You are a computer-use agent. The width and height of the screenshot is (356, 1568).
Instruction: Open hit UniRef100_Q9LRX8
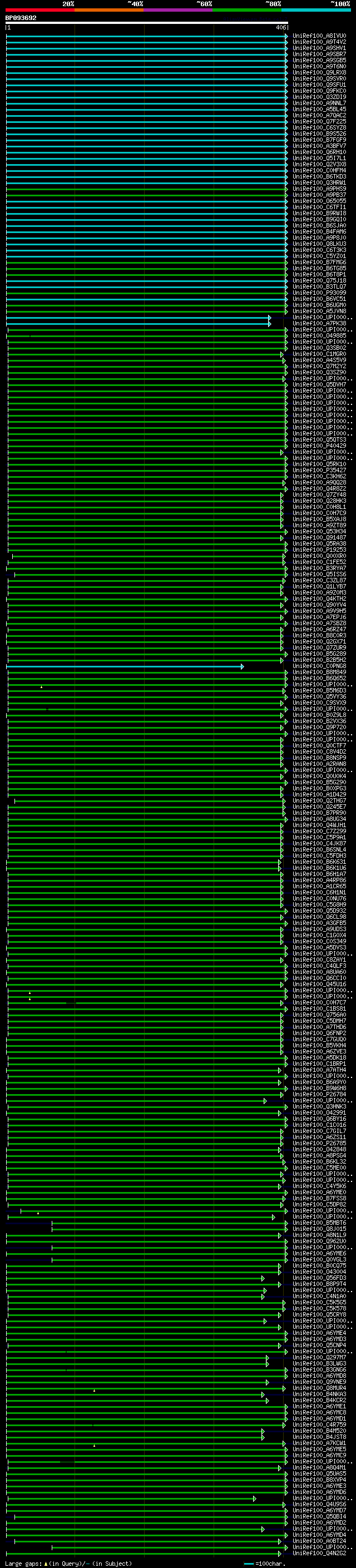(319, 72)
